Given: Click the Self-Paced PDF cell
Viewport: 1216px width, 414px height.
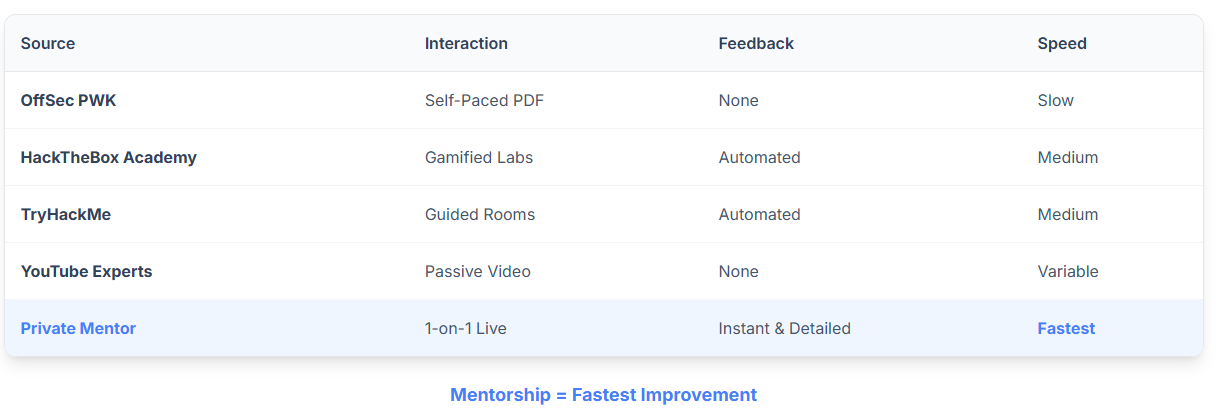Looking at the screenshot, I should pos(484,100).
